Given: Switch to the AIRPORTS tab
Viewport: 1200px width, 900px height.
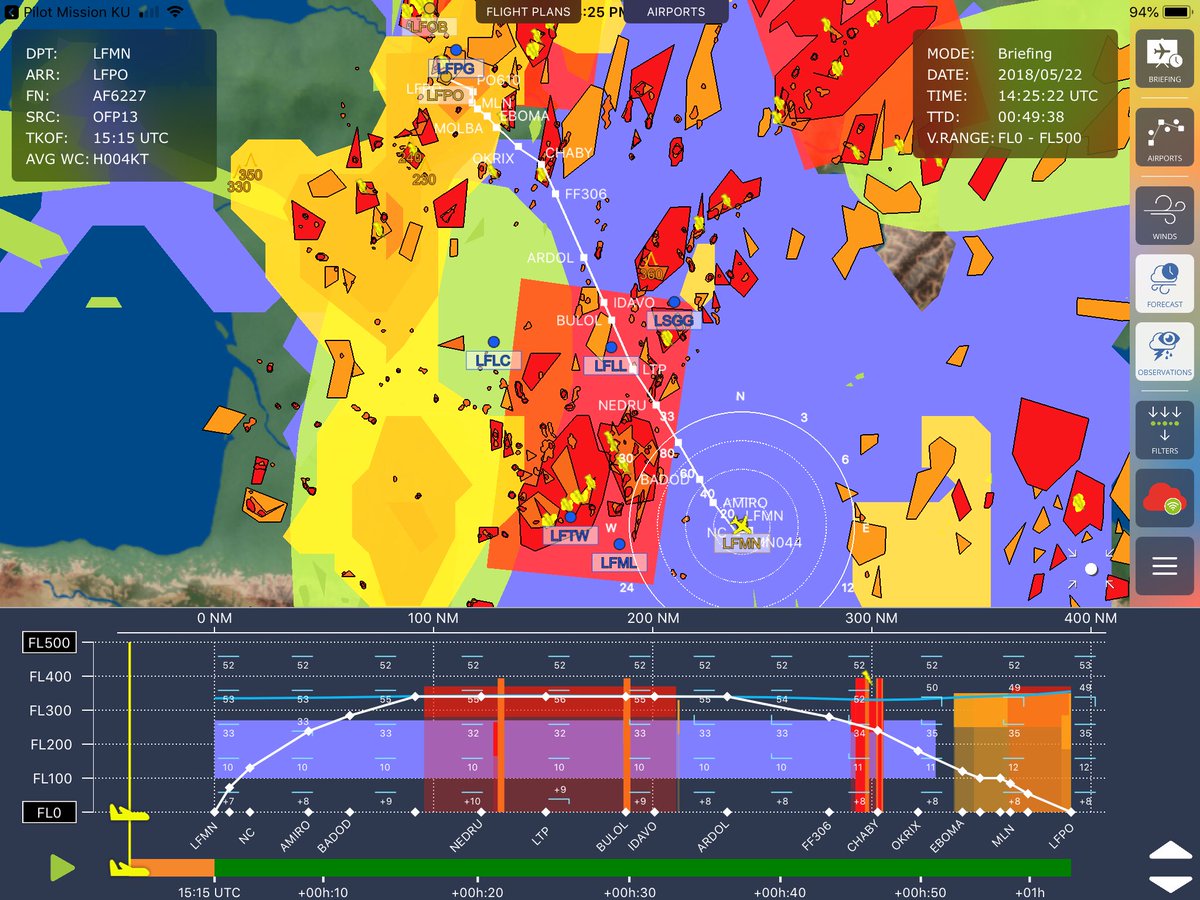Looking at the screenshot, I should click(x=675, y=12).
